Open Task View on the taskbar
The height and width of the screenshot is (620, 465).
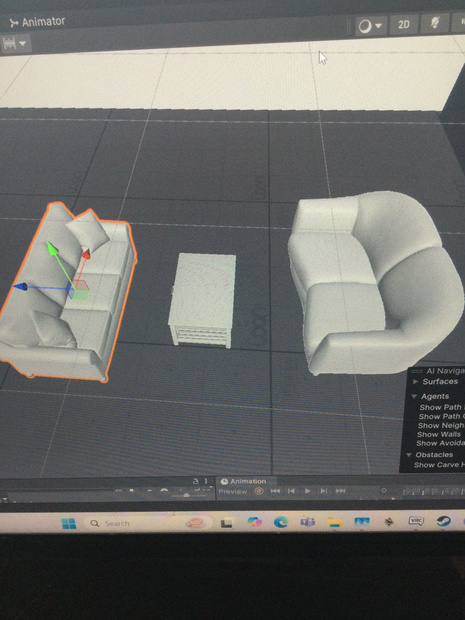click(x=227, y=523)
